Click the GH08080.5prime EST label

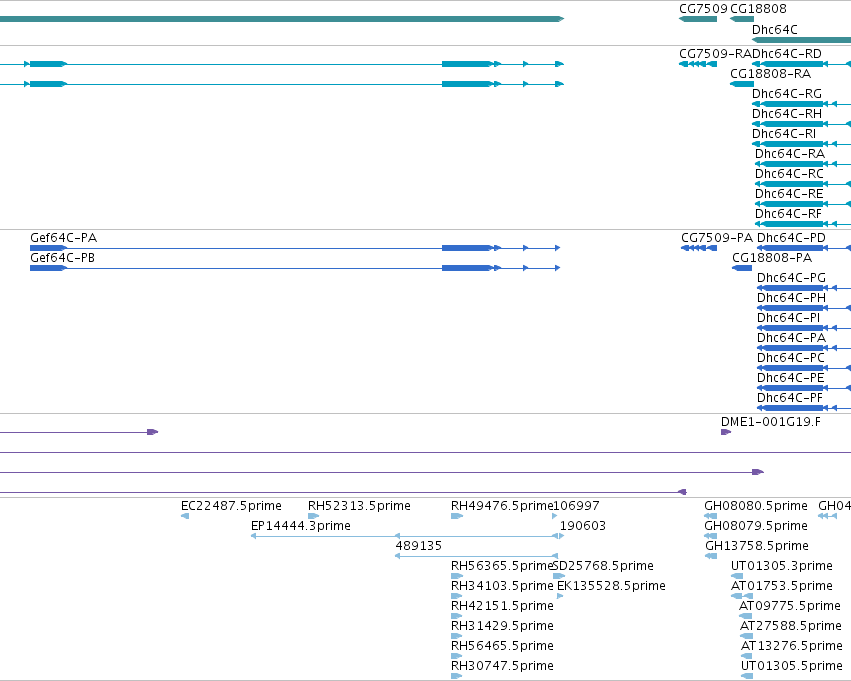pos(756,506)
